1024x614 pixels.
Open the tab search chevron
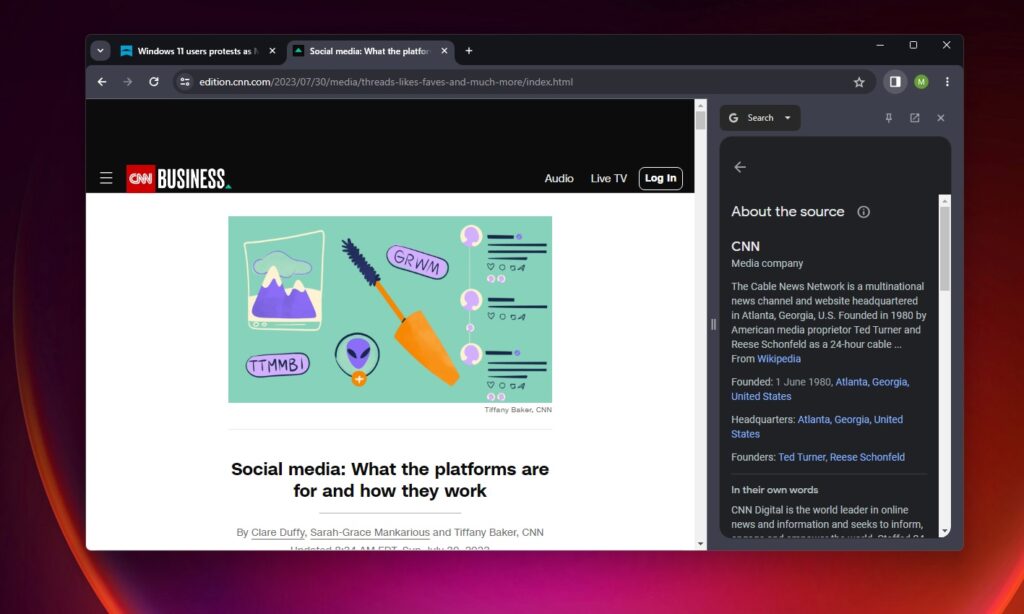point(100,49)
